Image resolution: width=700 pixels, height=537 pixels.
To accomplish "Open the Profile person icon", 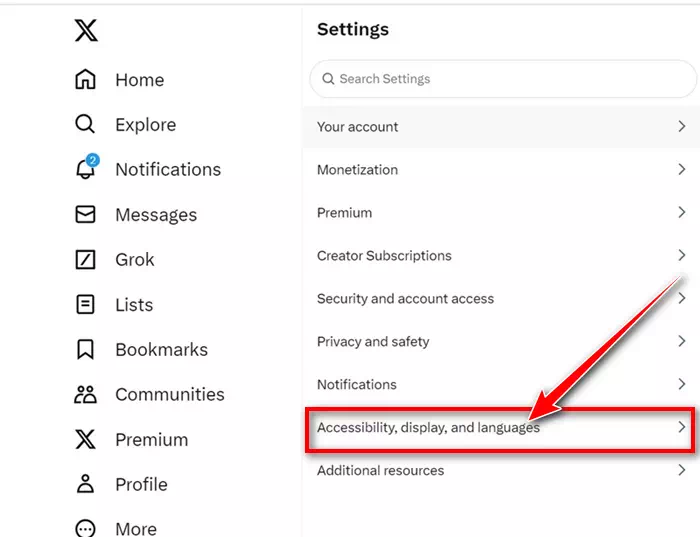I will tap(85, 484).
